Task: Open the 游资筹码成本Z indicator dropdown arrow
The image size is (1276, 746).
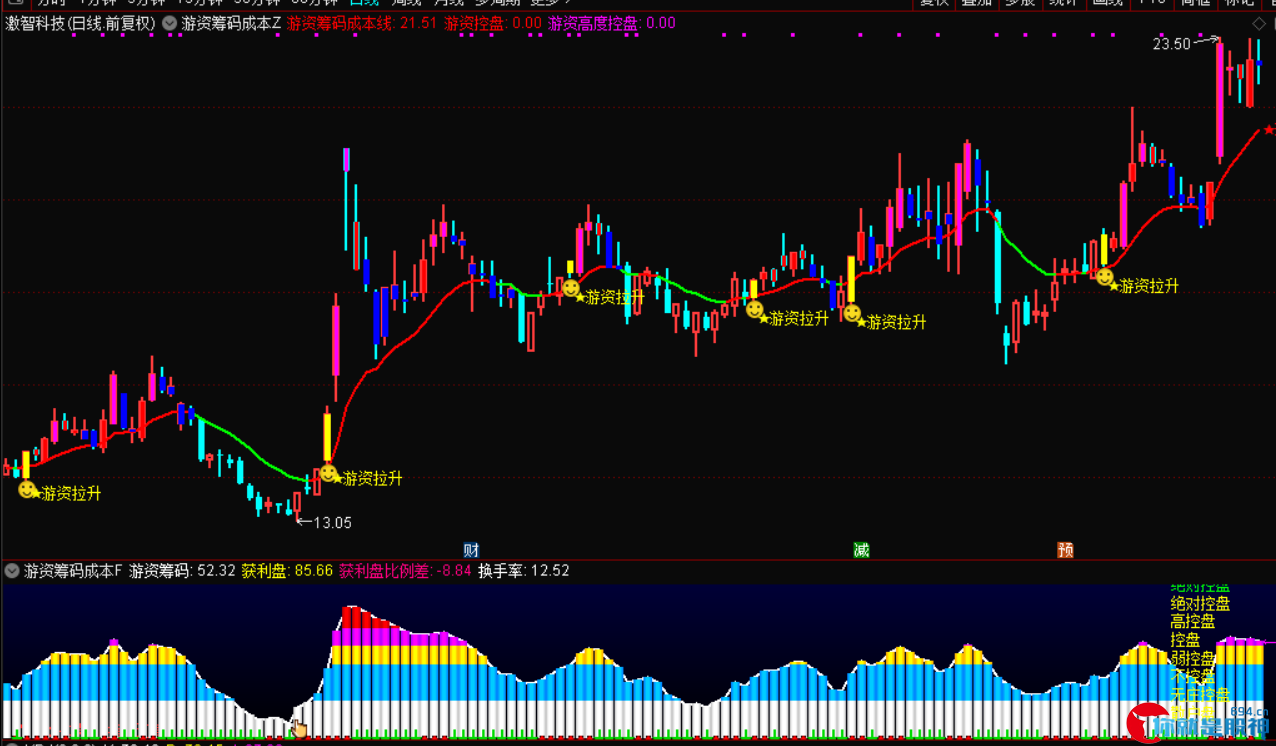Action: [x=169, y=23]
